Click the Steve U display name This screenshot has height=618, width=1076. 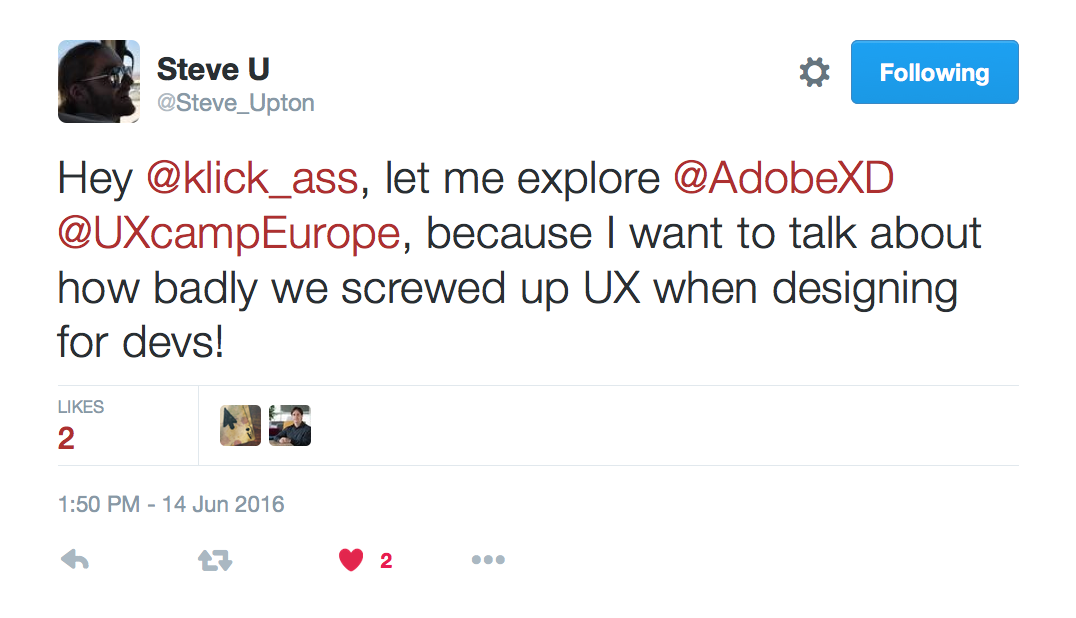click(x=213, y=69)
